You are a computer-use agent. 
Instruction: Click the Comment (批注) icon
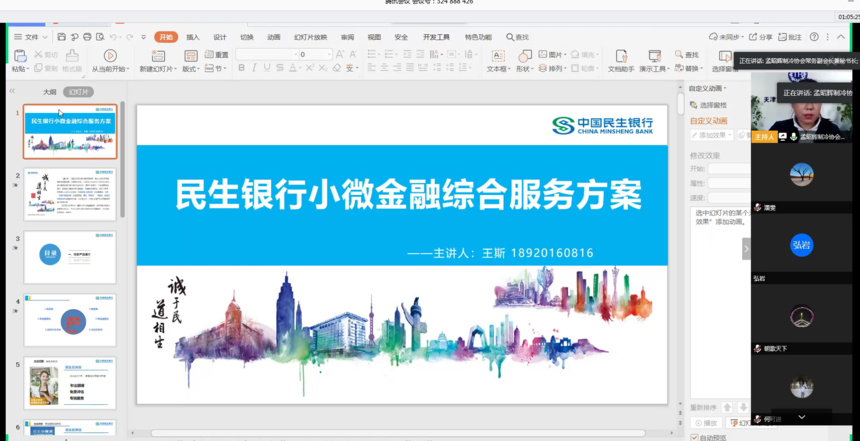click(x=790, y=37)
